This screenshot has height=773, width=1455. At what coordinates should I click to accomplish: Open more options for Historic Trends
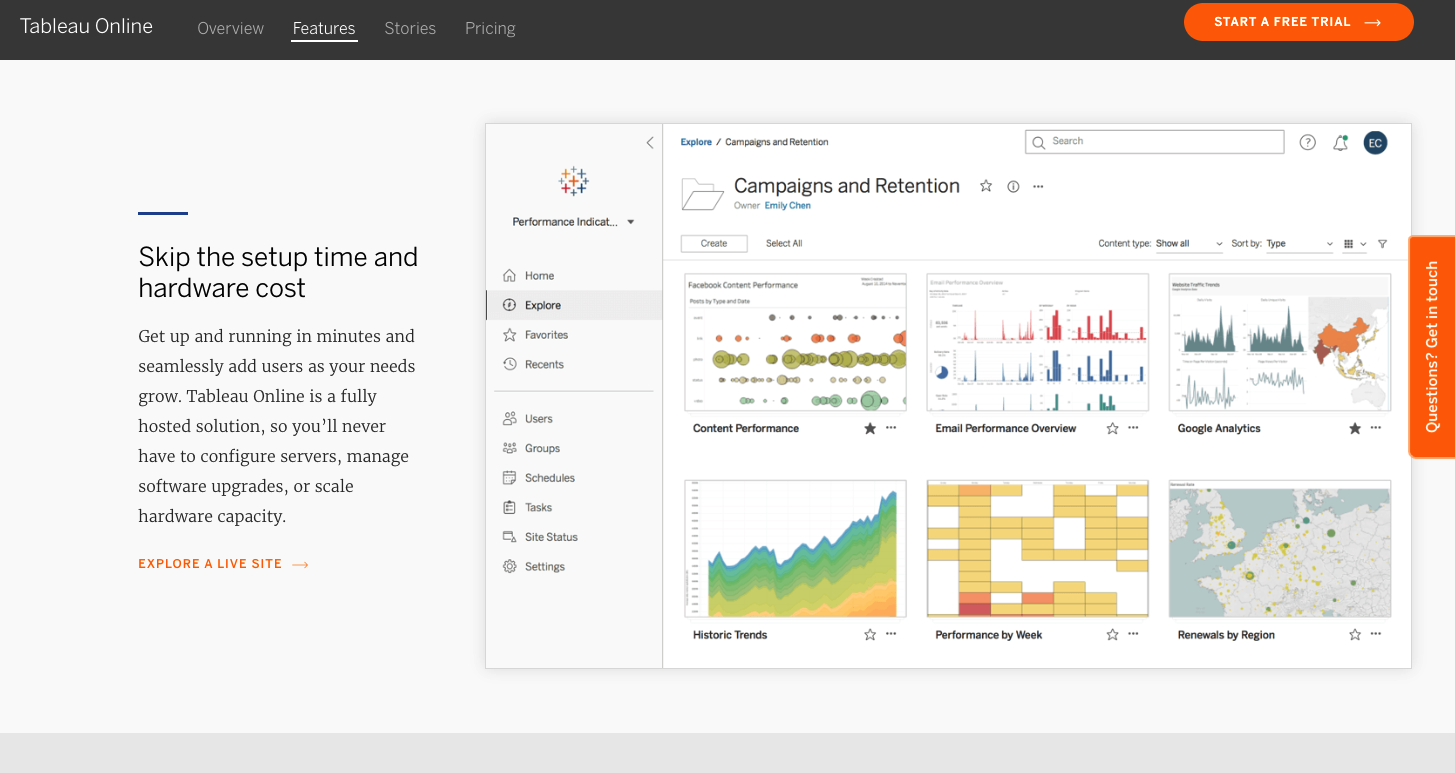tap(891, 634)
